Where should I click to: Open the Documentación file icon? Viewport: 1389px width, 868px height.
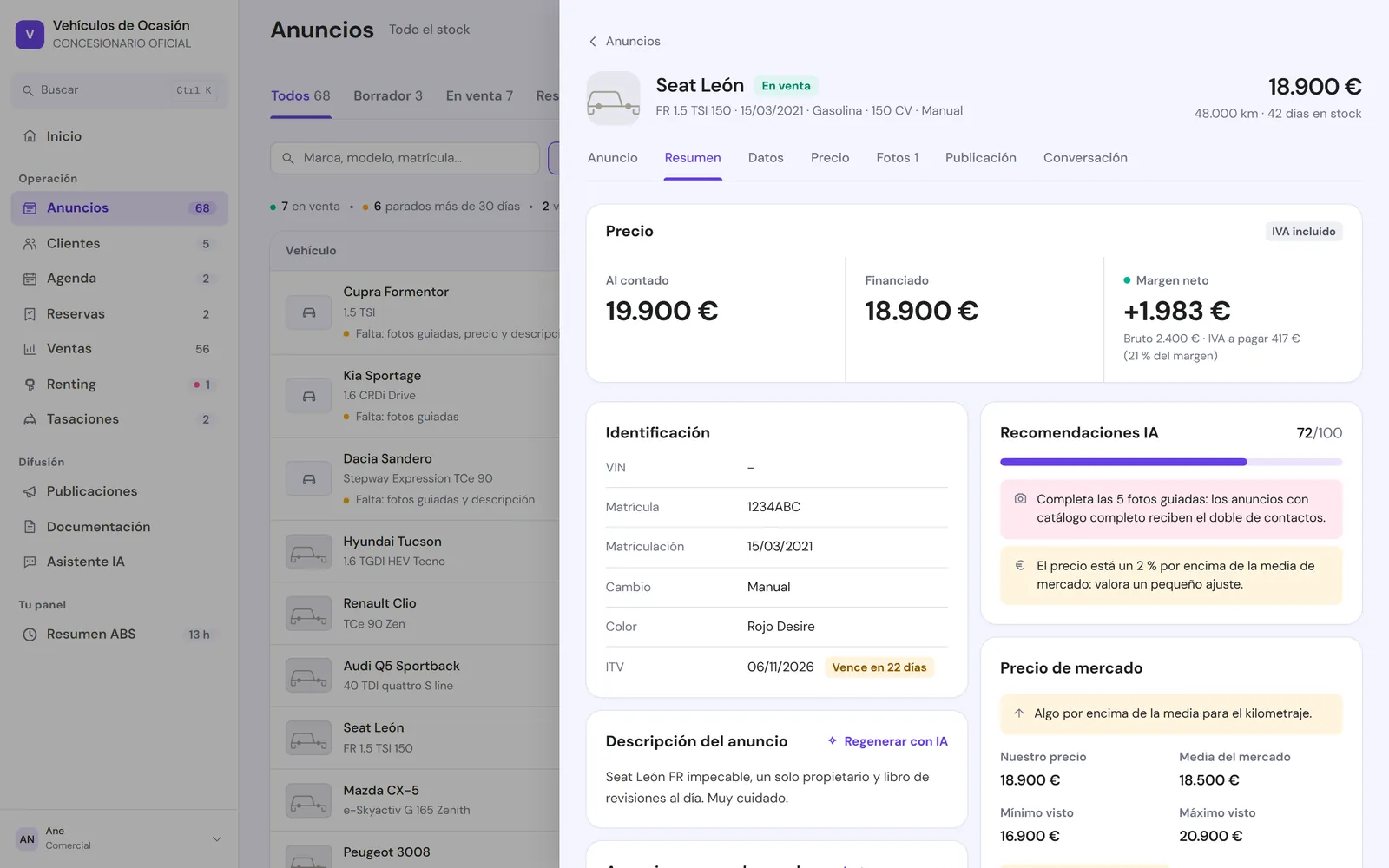coord(30,527)
